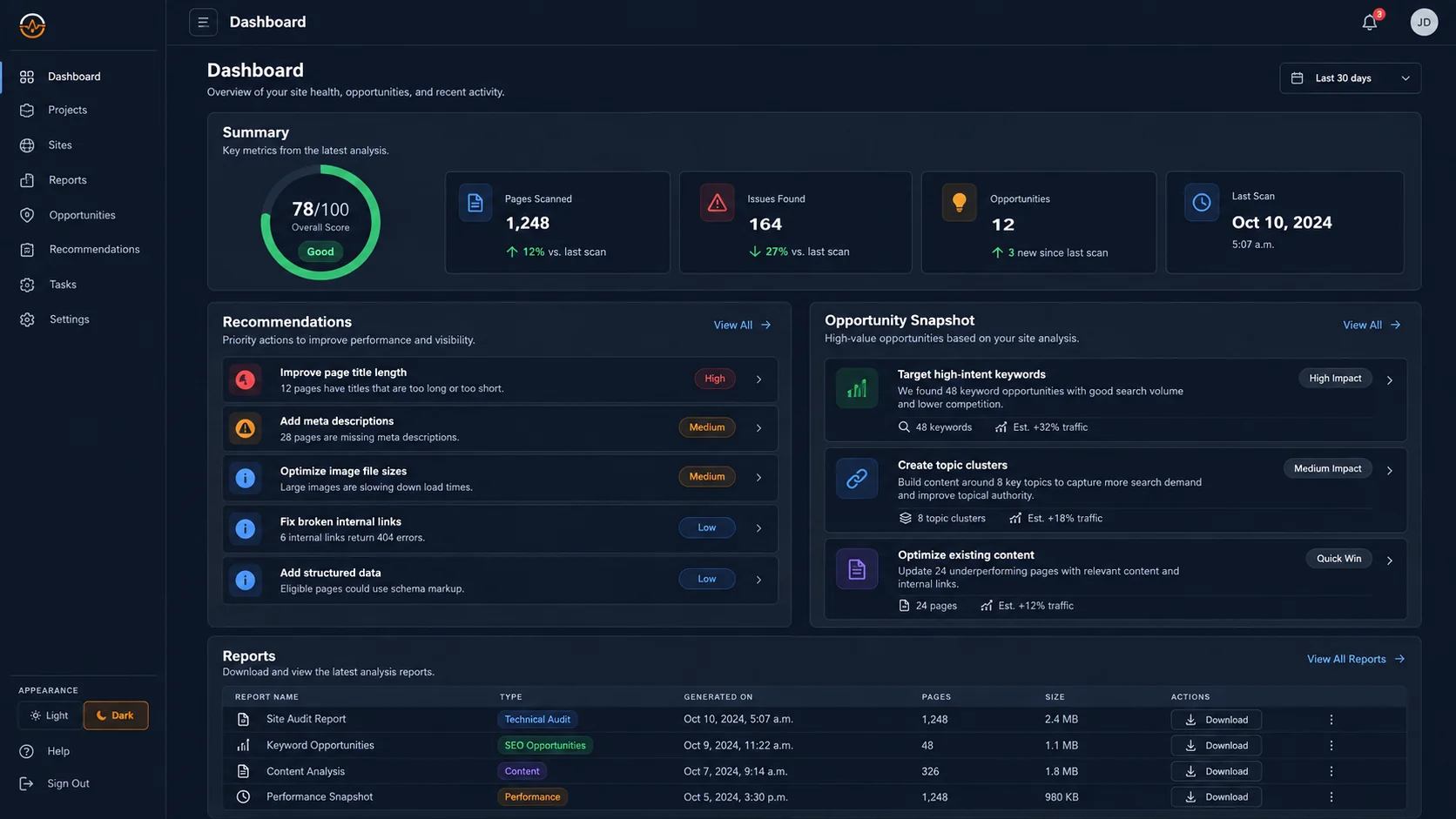Screen dimensions: 1456x819
Task: Expand the Fix broken internal links recommendation
Action: [x=758, y=528]
